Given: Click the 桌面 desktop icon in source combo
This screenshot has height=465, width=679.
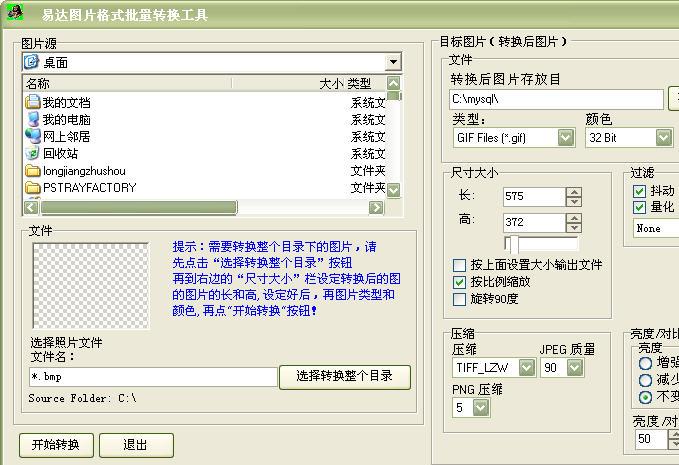Looking at the screenshot, I should pyautogui.click(x=31, y=62).
